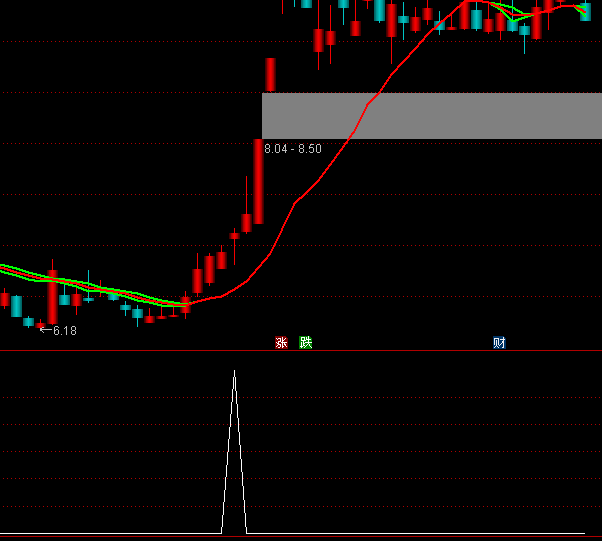The height and width of the screenshot is (541, 602).
Task: Select the tall red candle just below the gray zone
Action: coord(258,182)
